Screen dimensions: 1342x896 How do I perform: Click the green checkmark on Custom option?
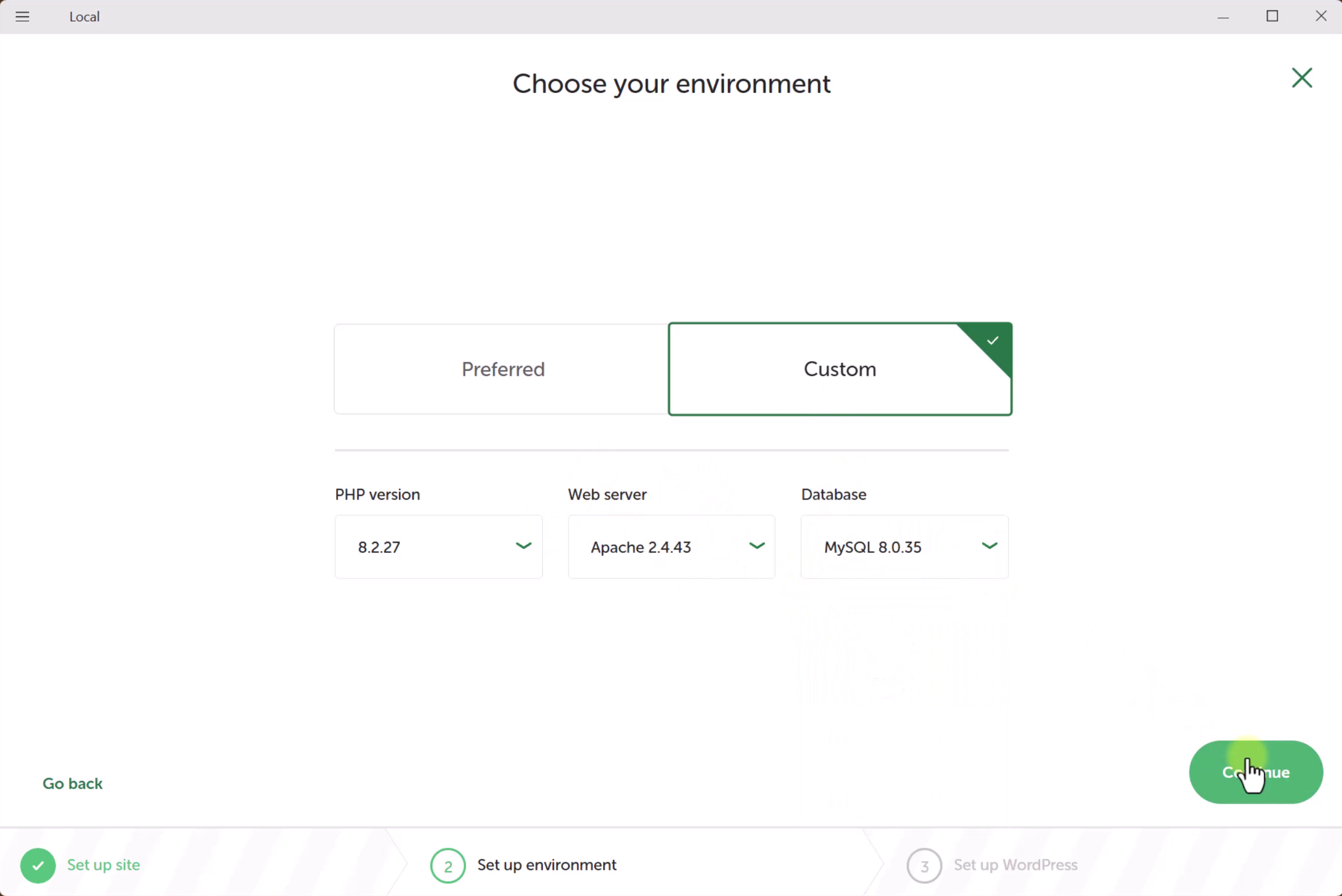coord(993,340)
